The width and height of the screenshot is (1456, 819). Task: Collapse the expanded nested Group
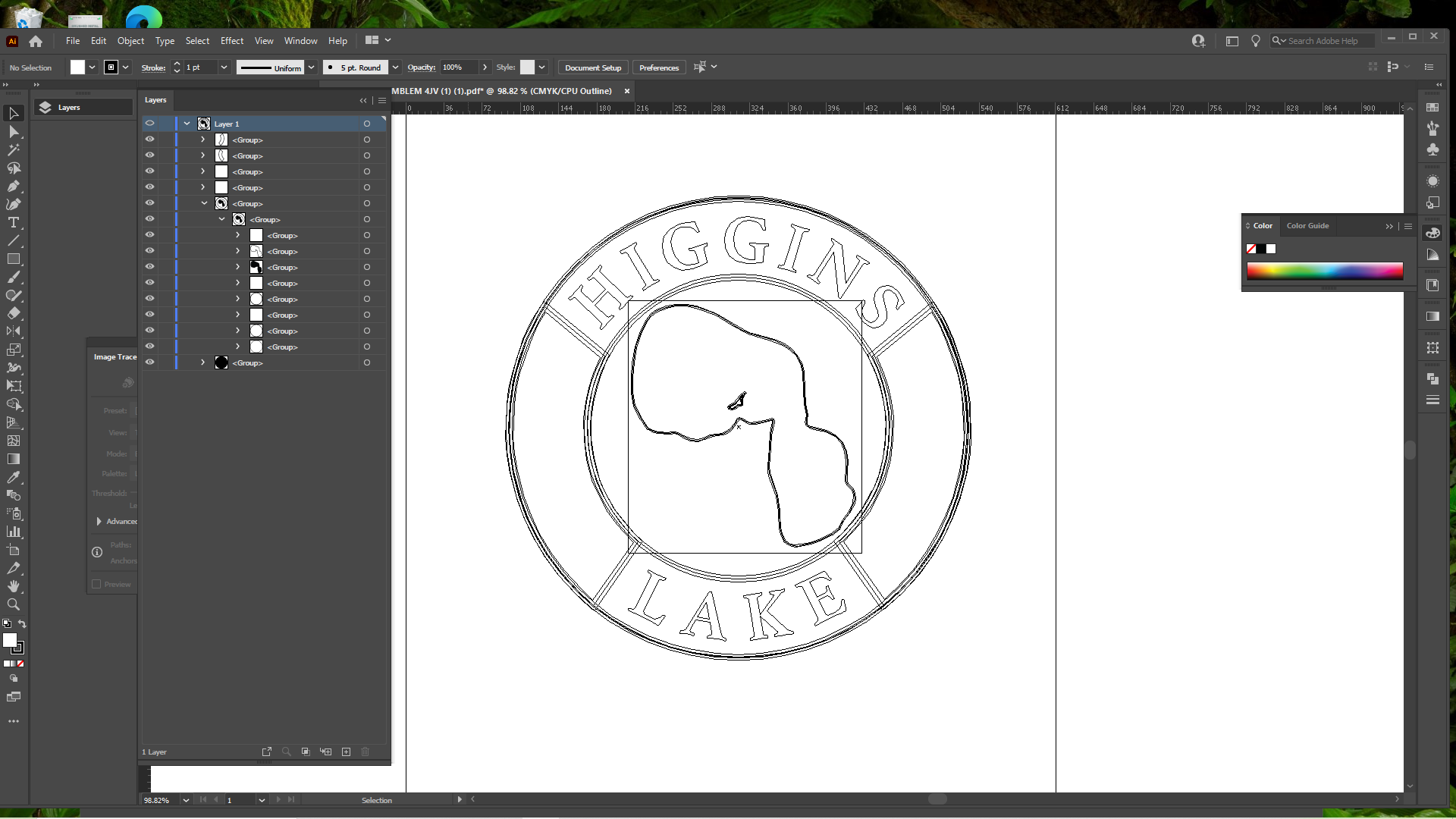[221, 219]
